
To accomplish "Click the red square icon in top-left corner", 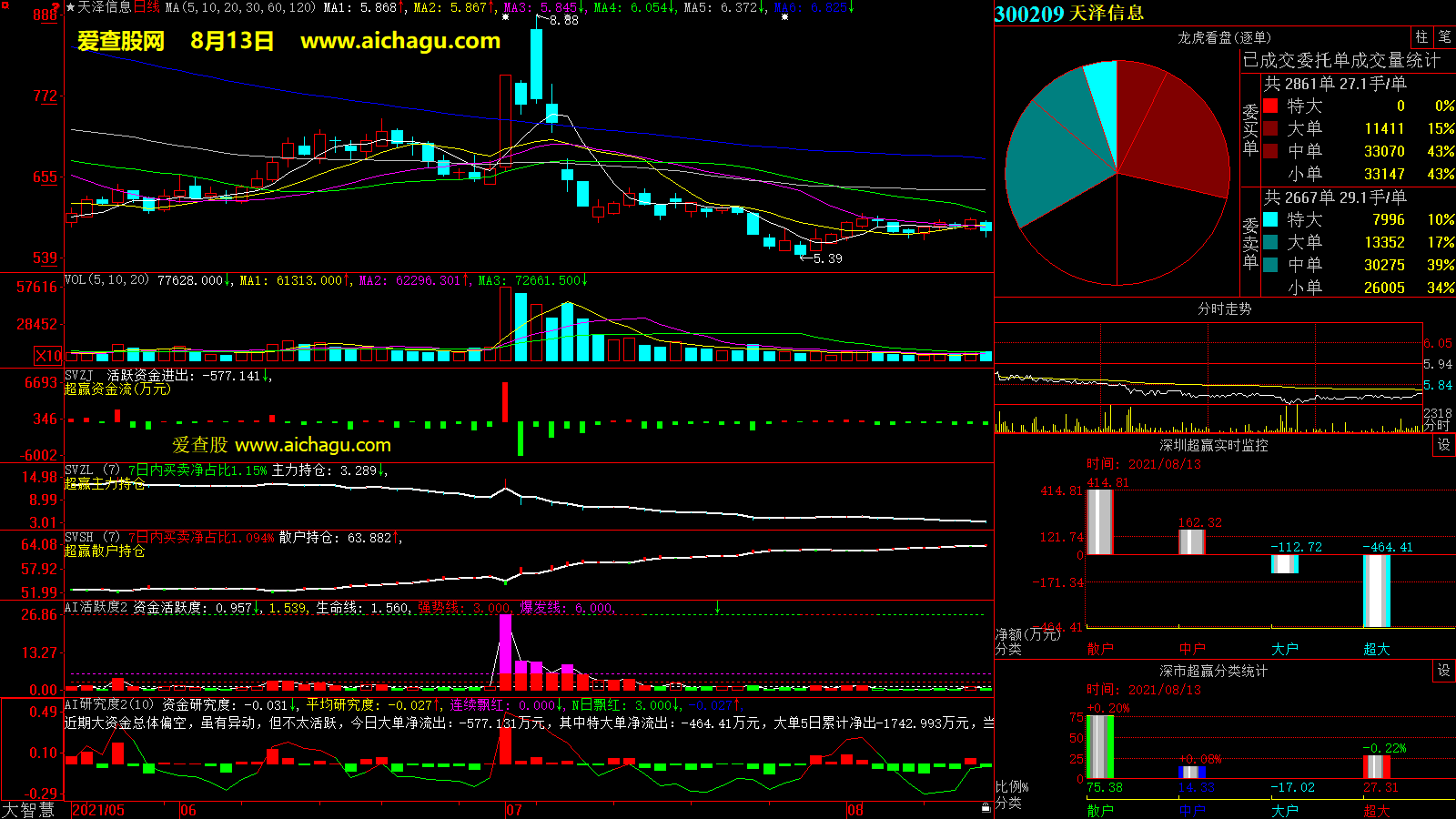I will pyautogui.click(x=5, y=5).
